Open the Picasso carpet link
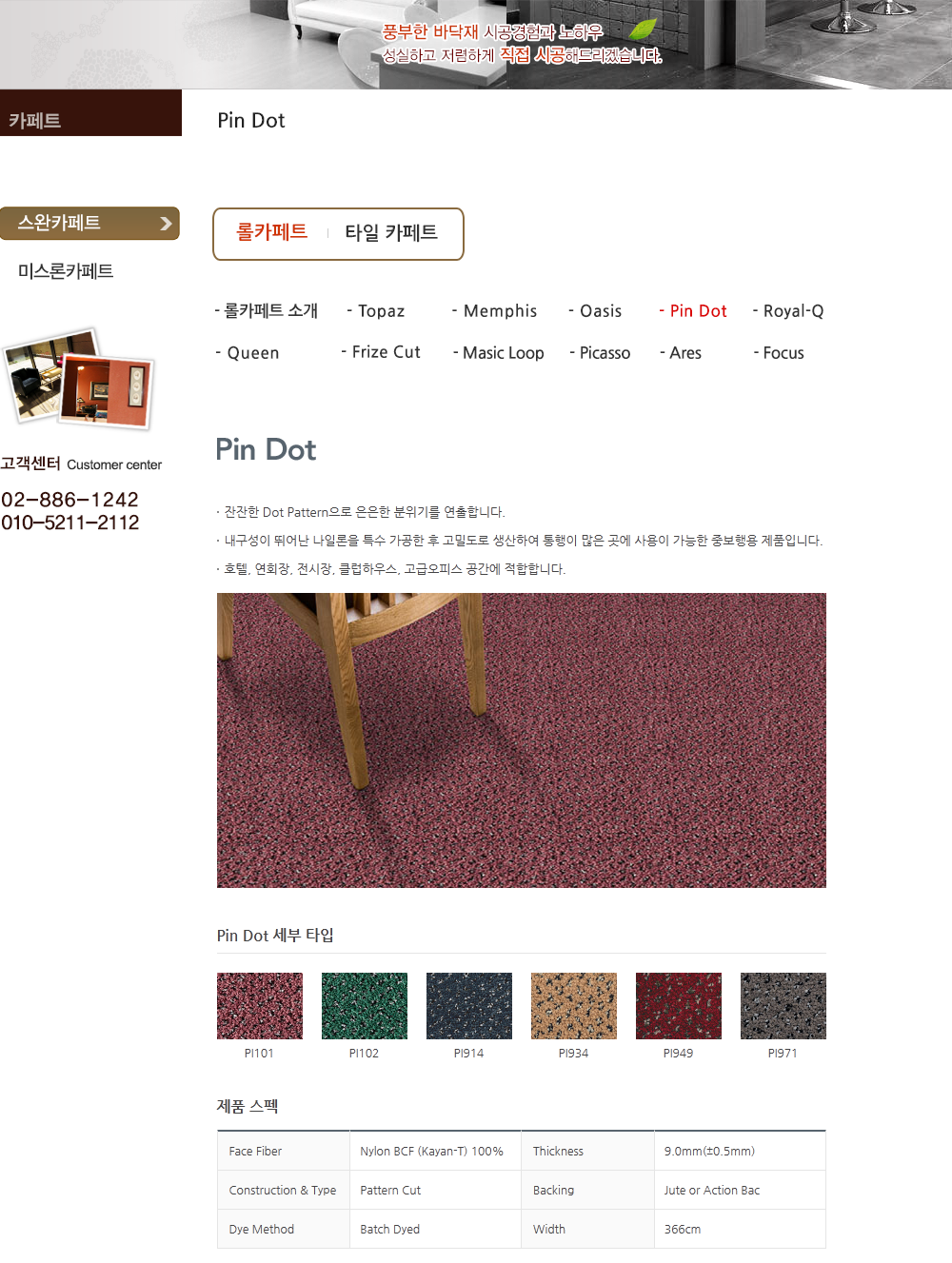The height and width of the screenshot is (1263, 952). point(600,353)
